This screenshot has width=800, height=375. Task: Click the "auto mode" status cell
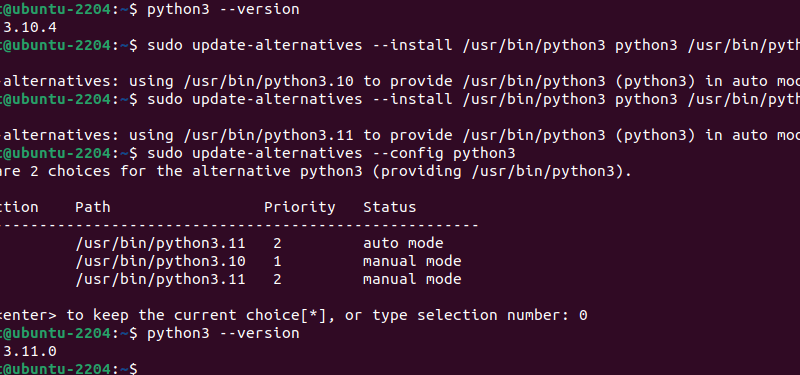point(403,243)
